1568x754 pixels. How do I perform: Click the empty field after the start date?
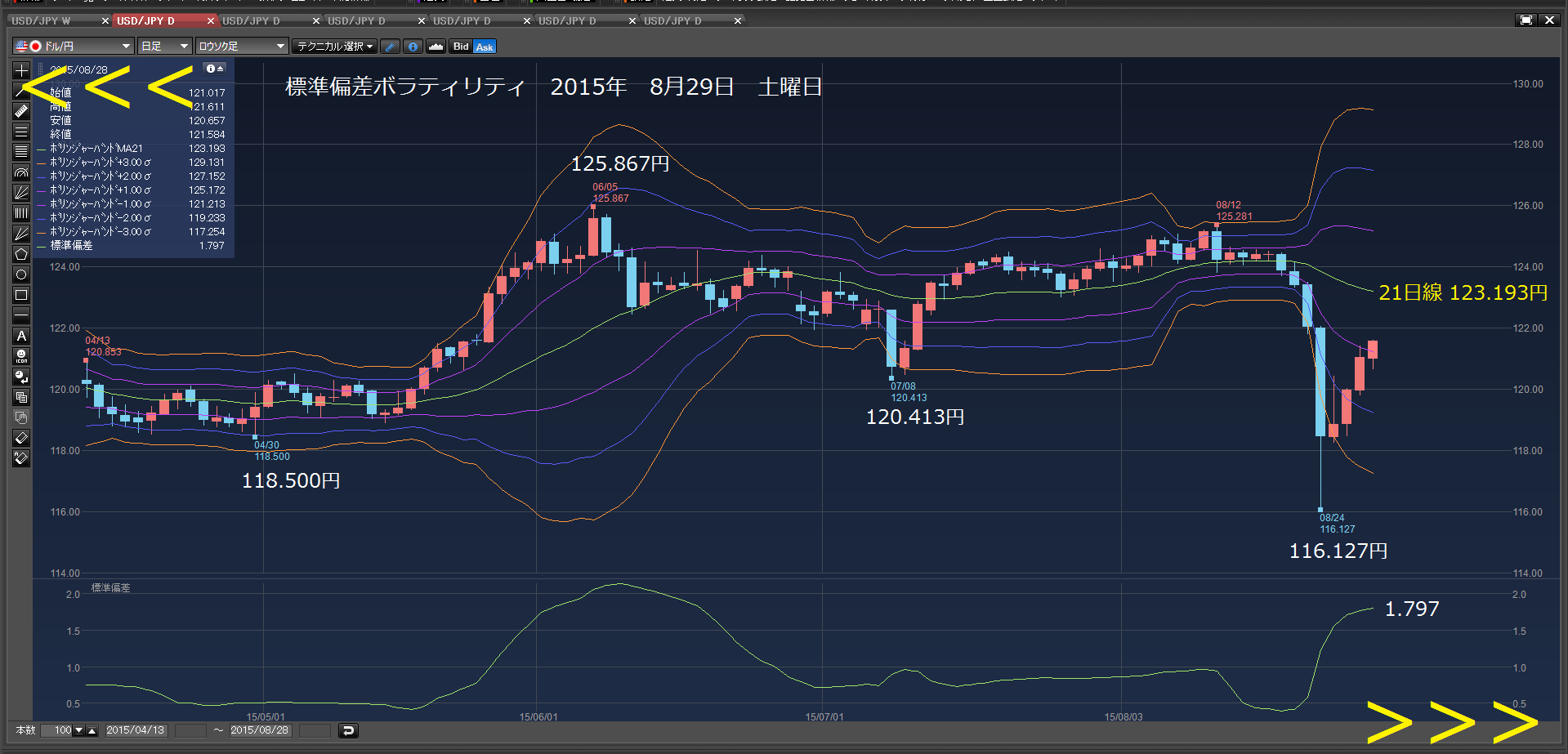190,730
